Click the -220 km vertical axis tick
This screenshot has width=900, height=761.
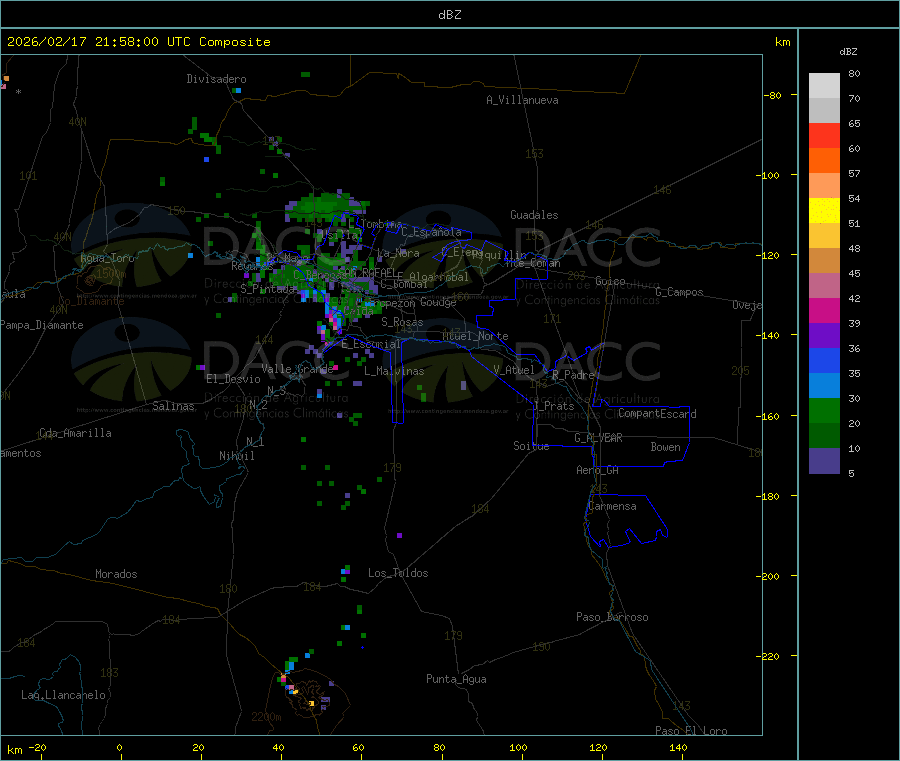coord(770,657)
